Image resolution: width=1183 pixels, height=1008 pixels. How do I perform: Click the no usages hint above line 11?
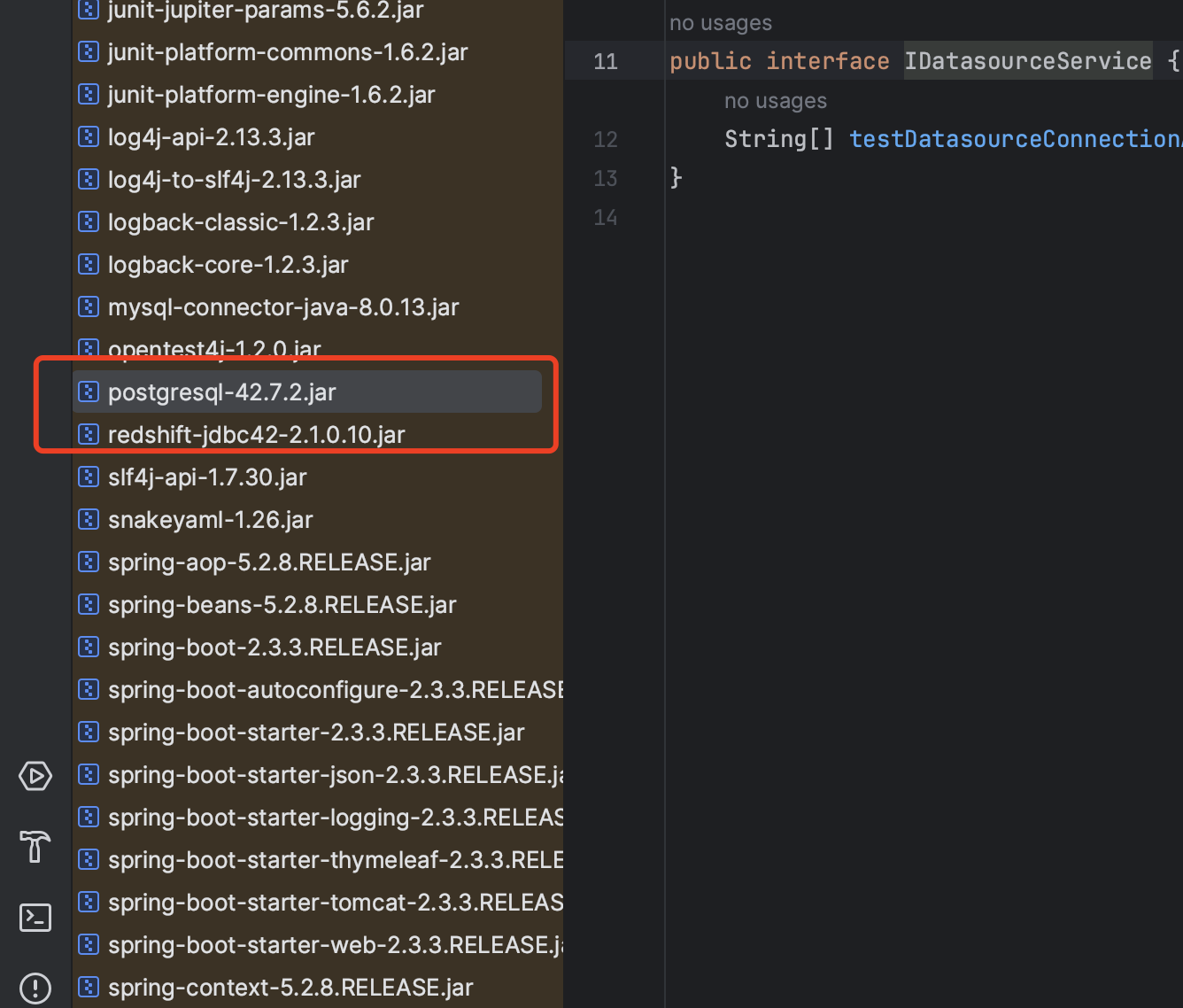721,23
